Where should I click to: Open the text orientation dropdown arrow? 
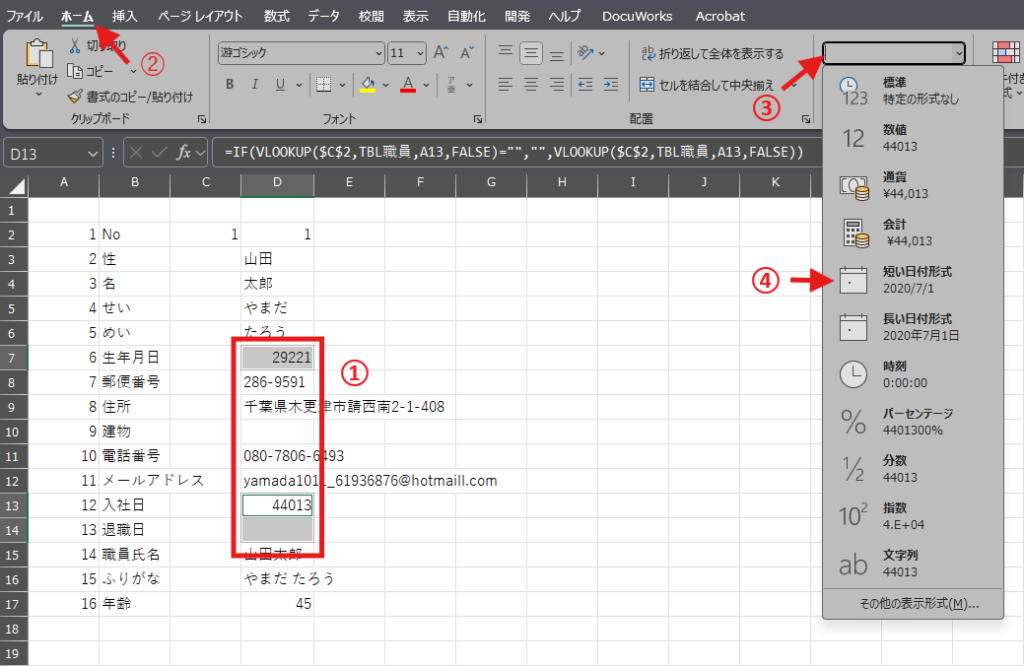pos(601,53)
